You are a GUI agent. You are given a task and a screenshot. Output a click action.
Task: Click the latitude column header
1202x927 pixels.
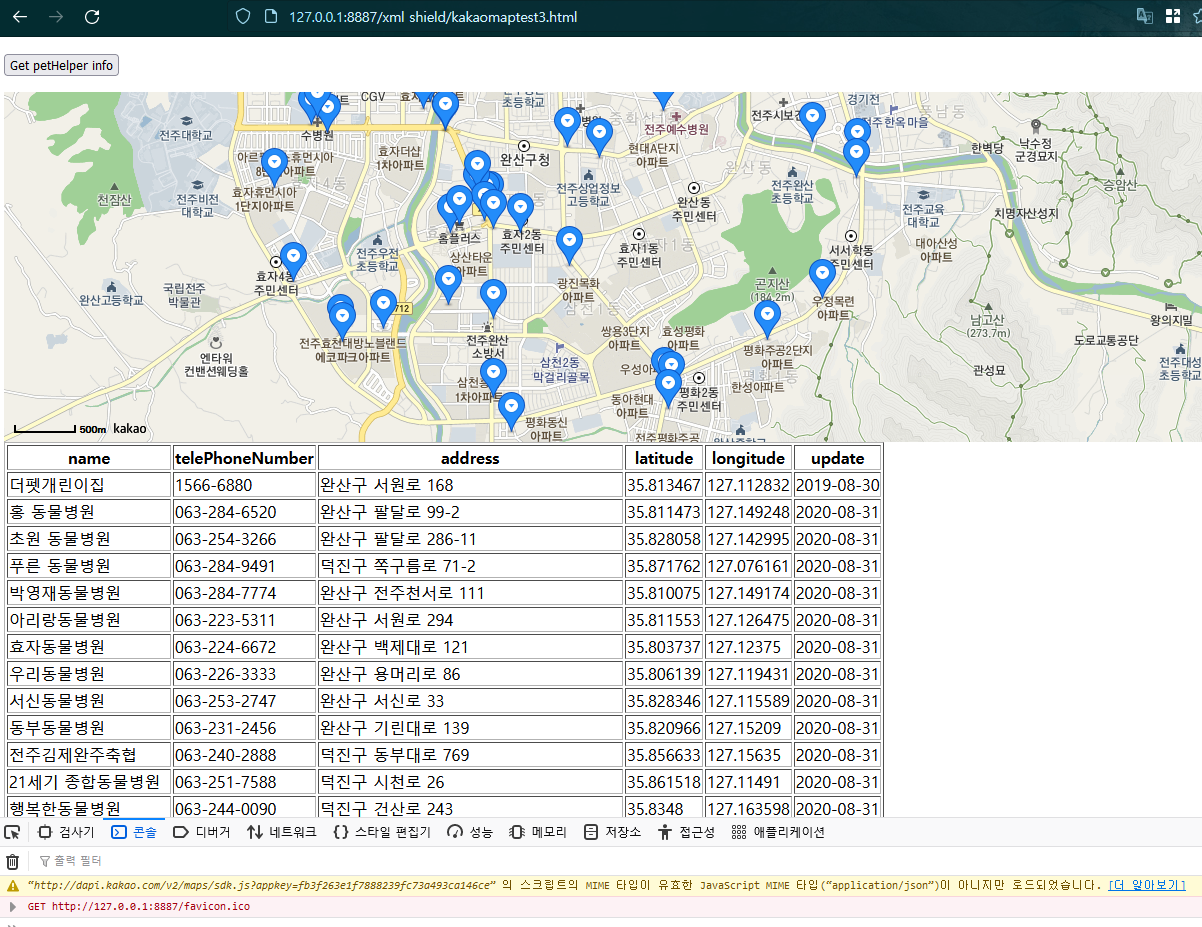coord(664,458)
